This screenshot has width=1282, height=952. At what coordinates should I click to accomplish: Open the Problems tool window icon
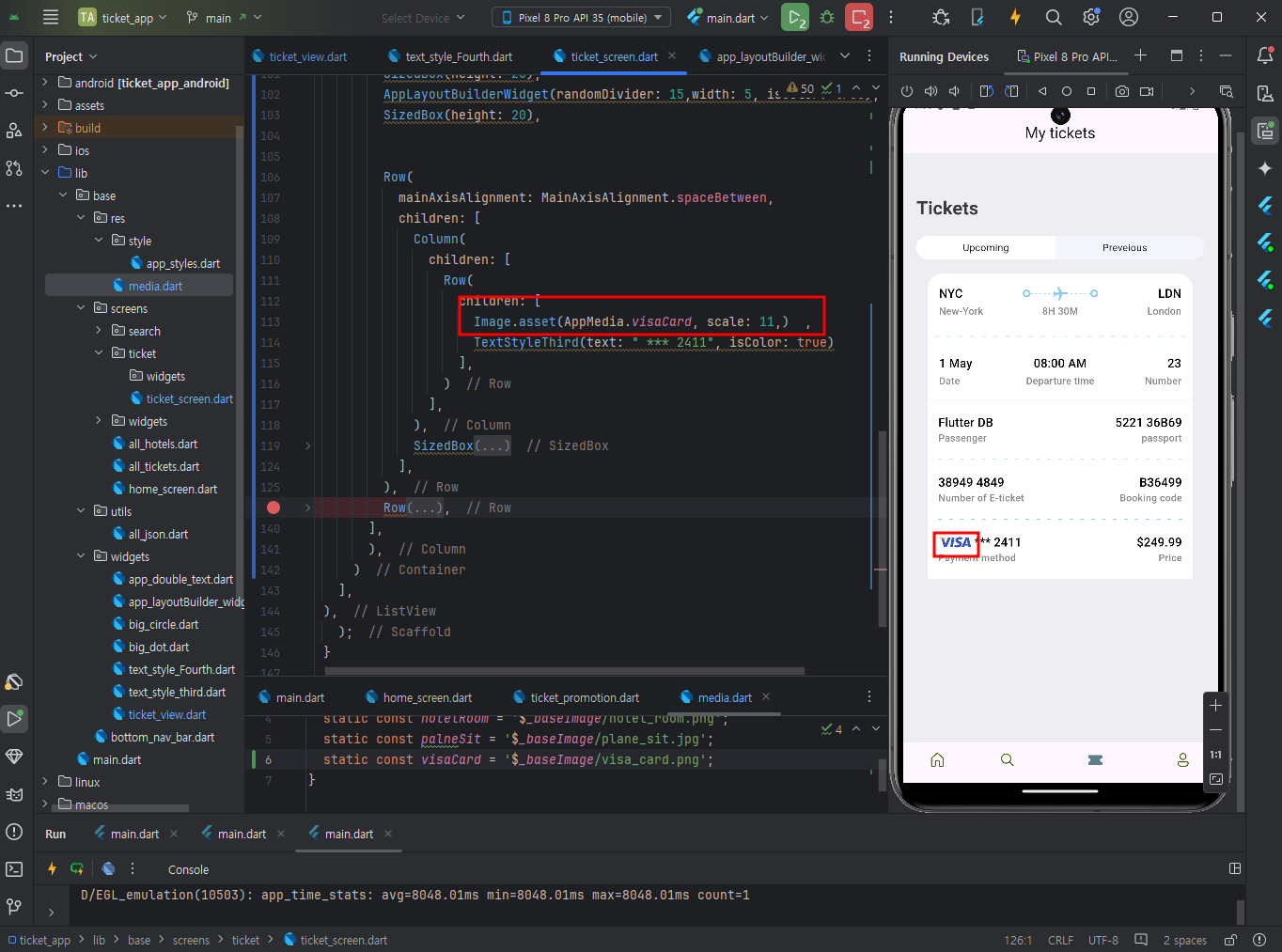tap(14, 832)
